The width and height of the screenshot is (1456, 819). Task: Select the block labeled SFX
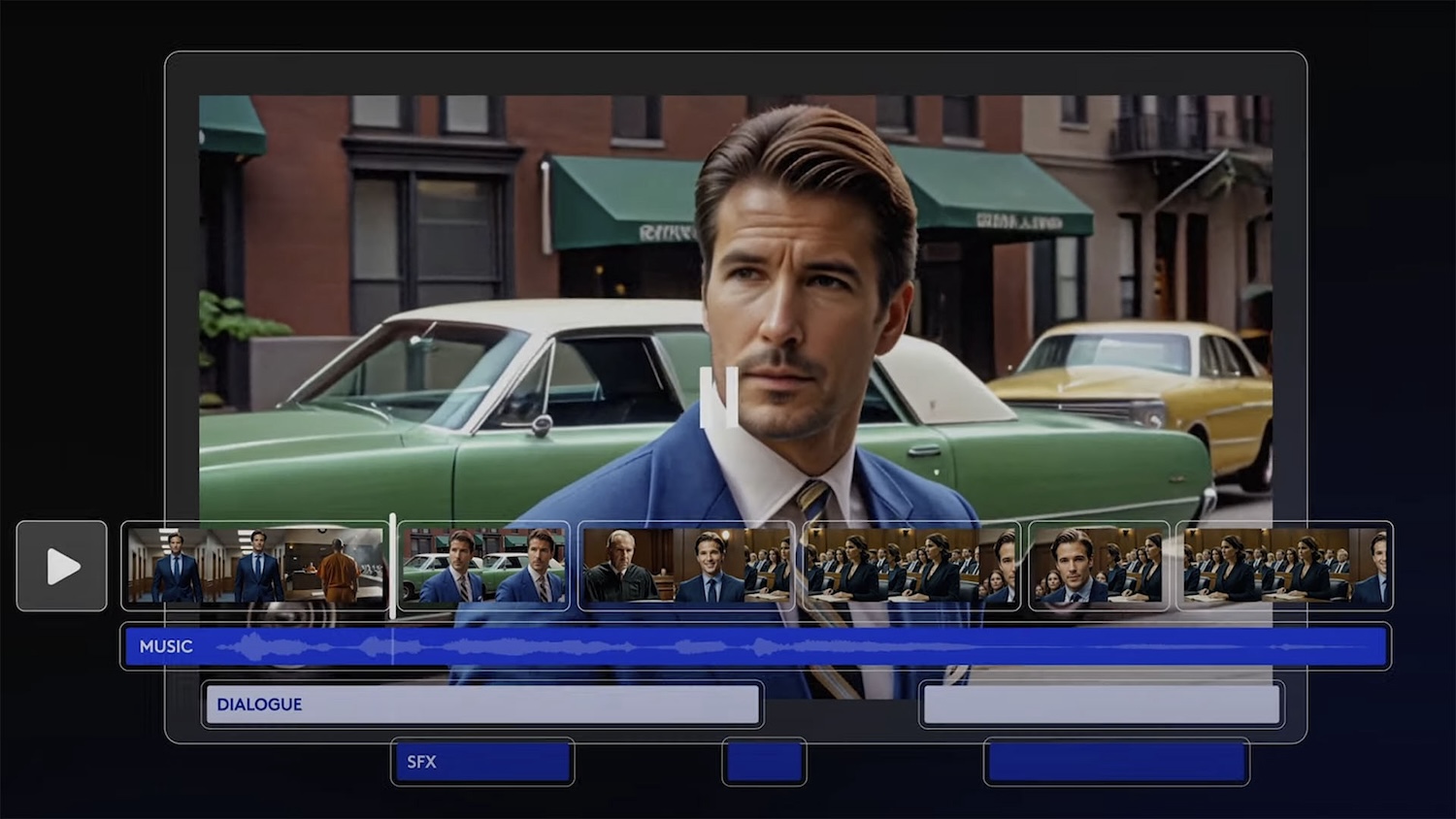[x=482, y=762]
